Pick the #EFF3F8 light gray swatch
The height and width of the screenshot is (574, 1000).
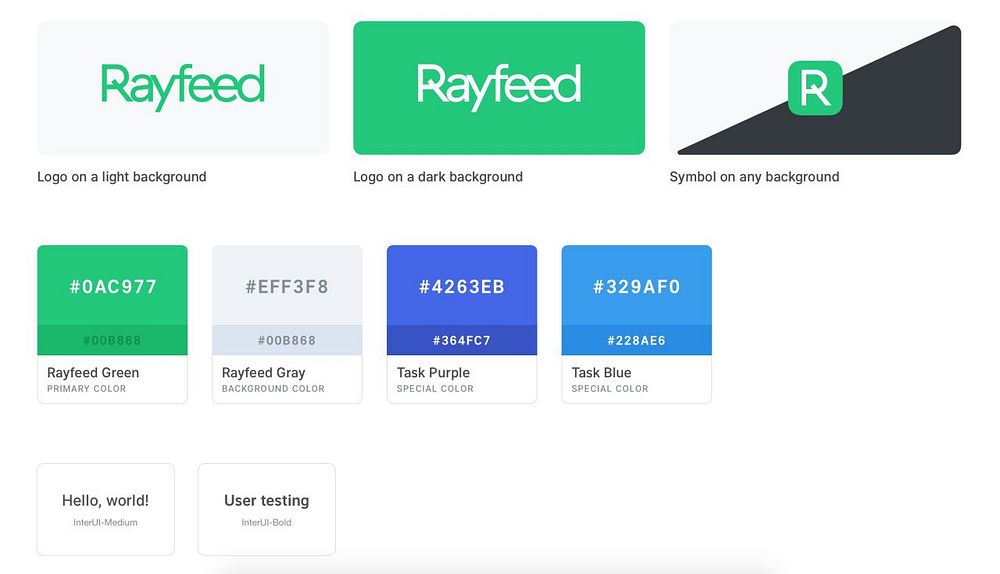point(287,286)
